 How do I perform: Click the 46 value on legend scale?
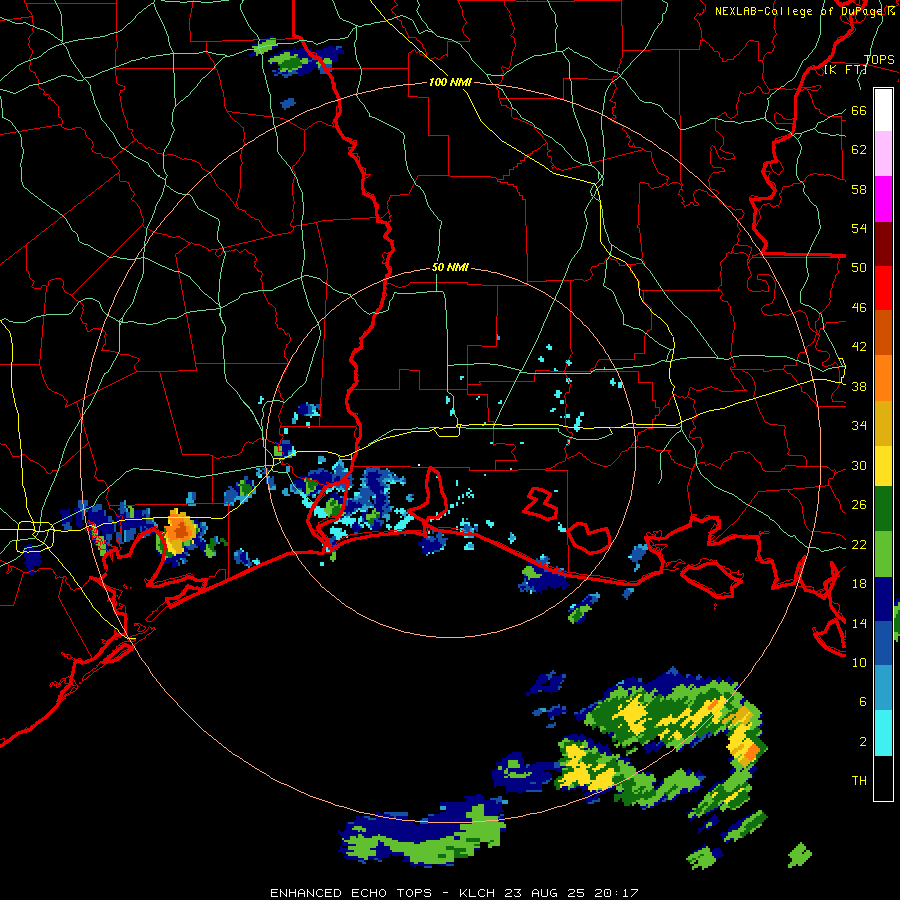click(x=859, y=308)
